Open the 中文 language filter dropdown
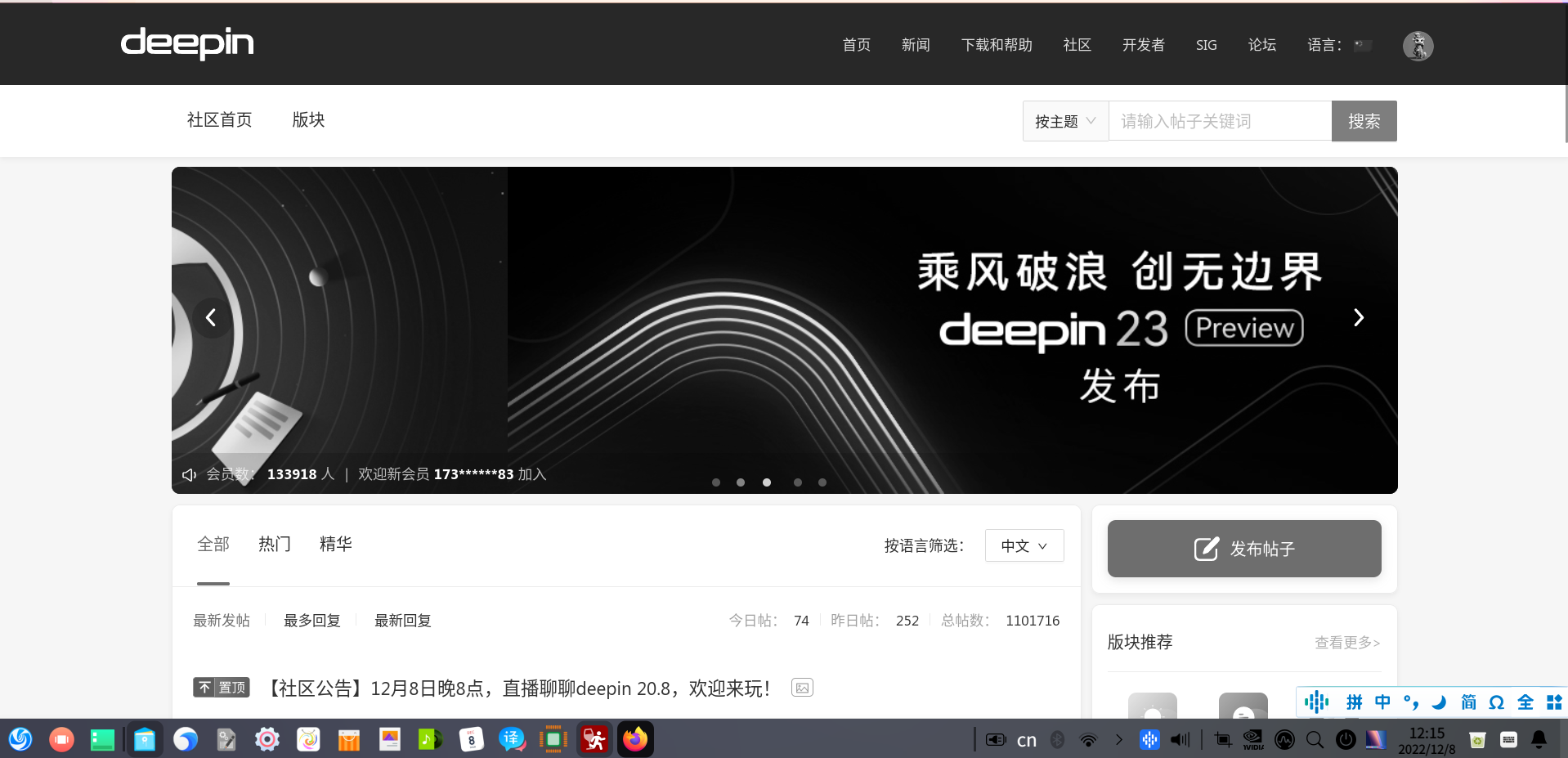Screen dimensions: 1568x758 tap(1024, 545)
